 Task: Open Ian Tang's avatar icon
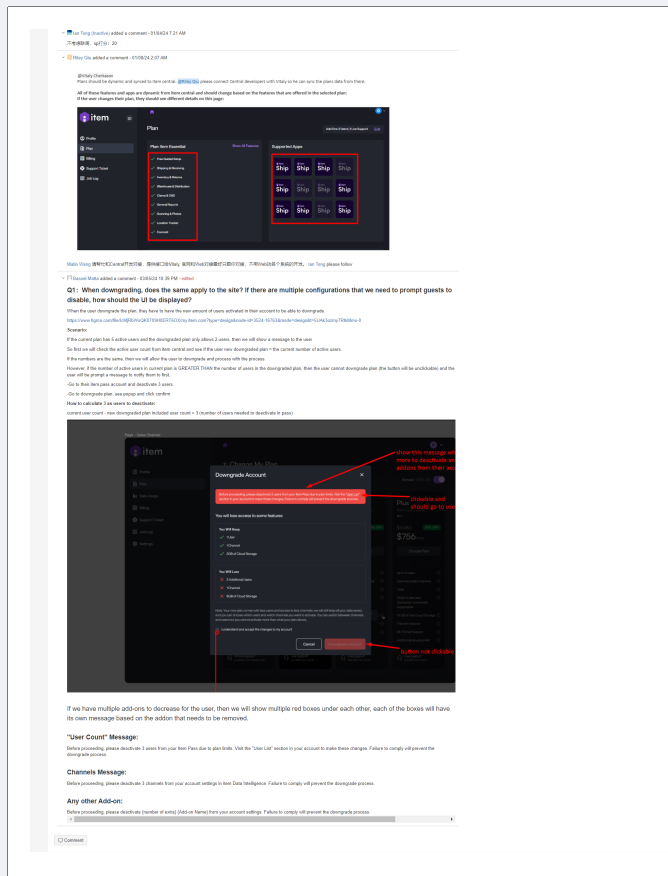(x=69, y=33)
